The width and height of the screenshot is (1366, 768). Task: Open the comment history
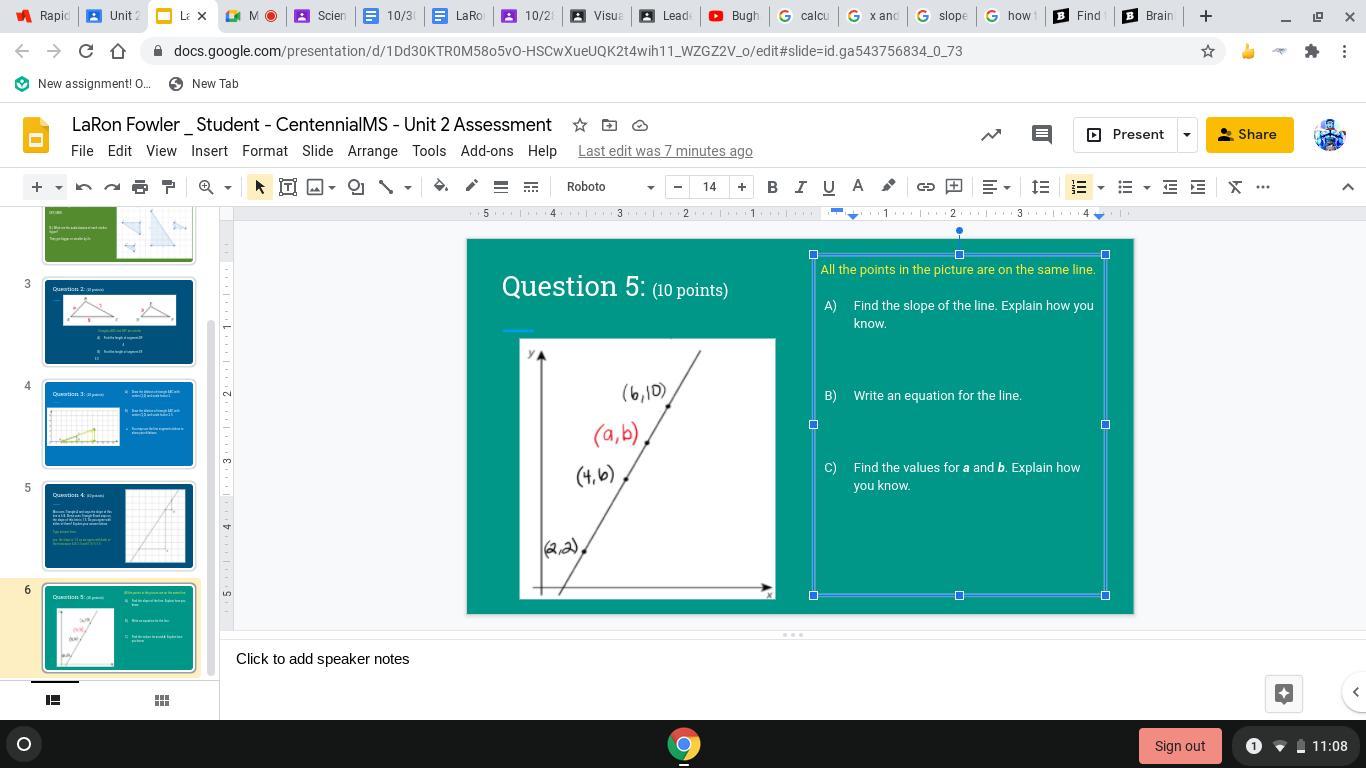click(1041, 135)
